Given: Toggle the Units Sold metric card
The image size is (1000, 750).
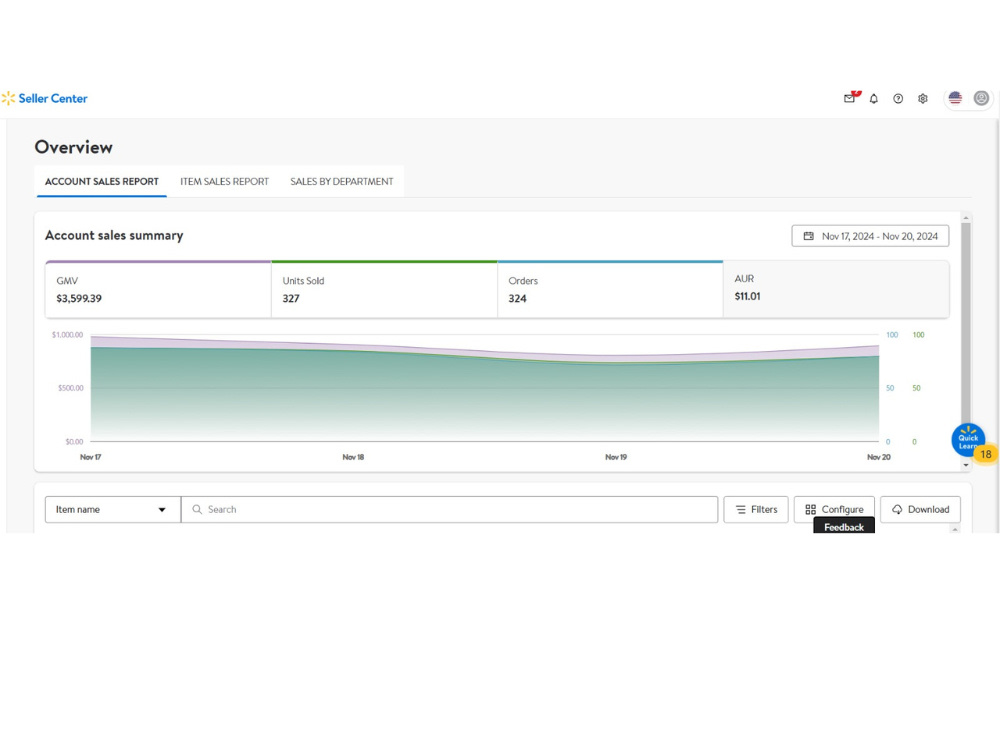Looking at the screenshot, I should (384, 290).
